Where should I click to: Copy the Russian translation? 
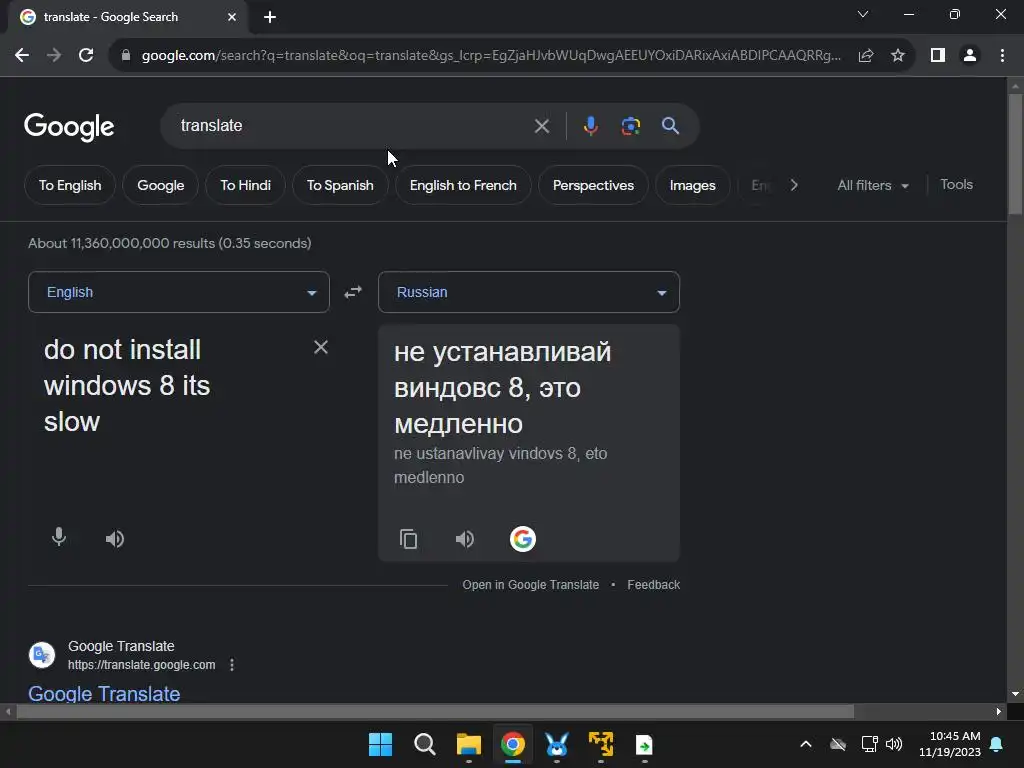point(408,539)
